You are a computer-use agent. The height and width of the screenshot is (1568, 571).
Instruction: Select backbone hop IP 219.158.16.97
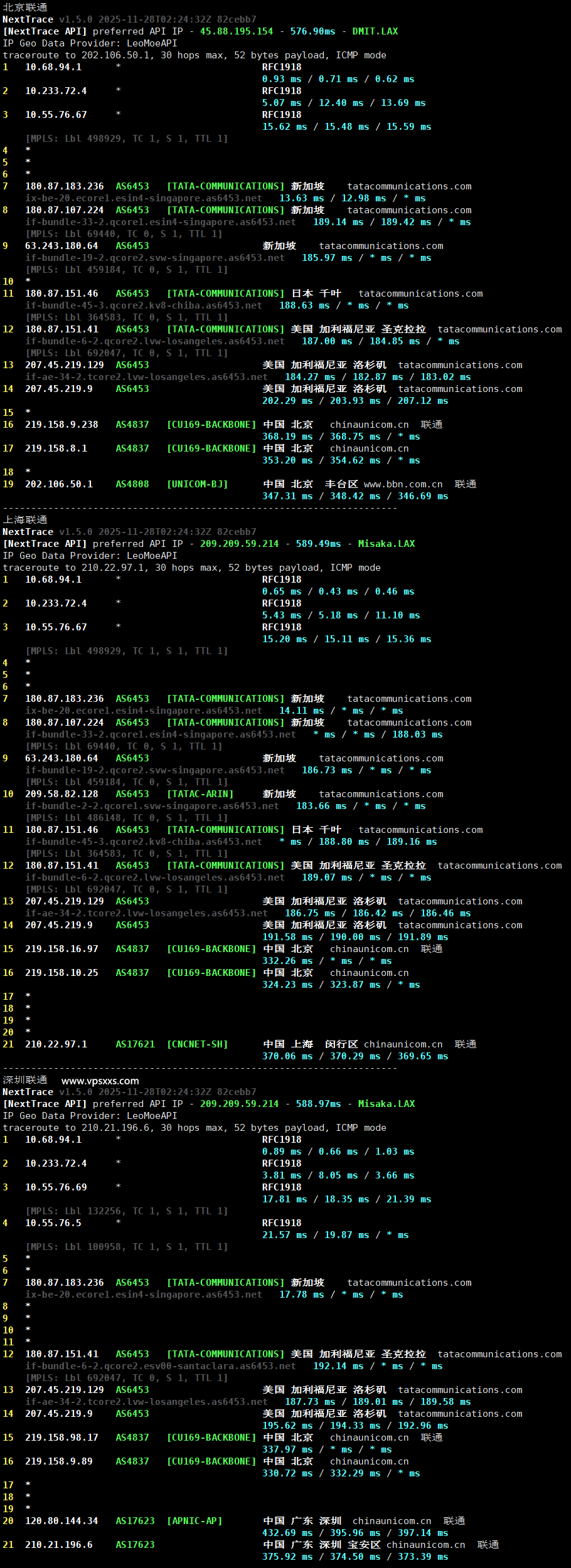61,949
